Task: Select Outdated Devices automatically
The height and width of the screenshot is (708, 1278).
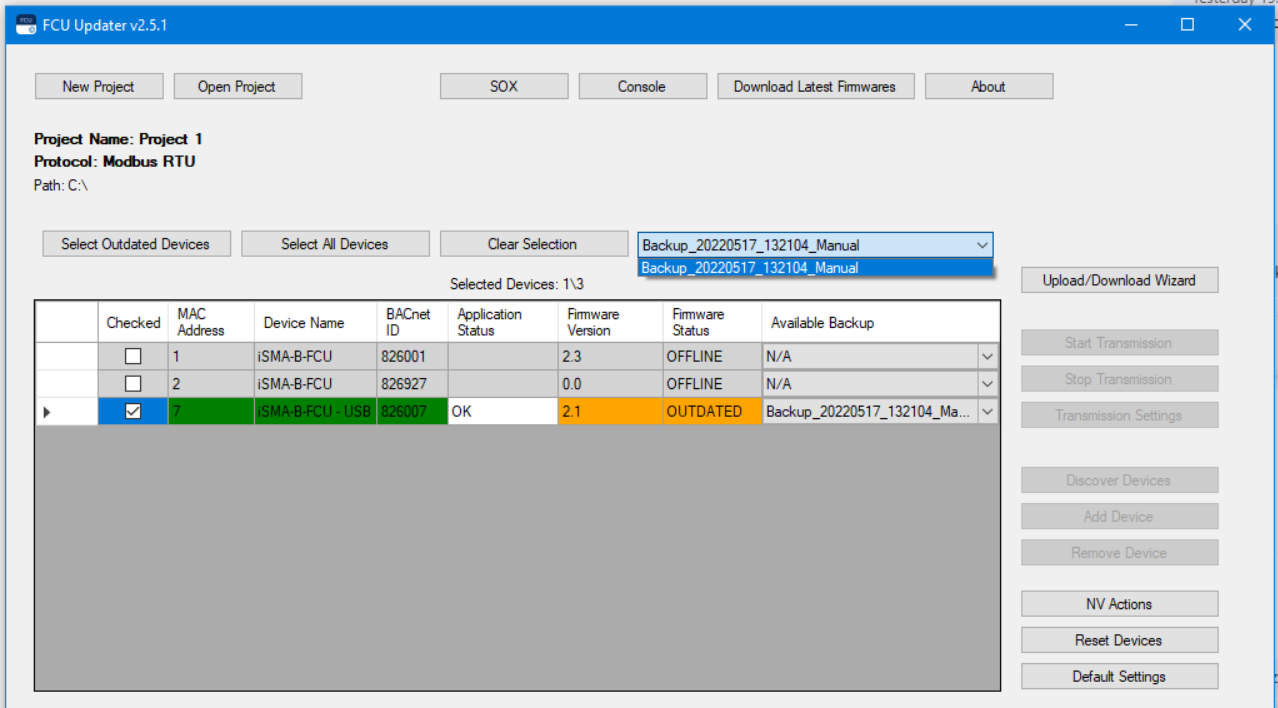Action: (x=136, y=244)
